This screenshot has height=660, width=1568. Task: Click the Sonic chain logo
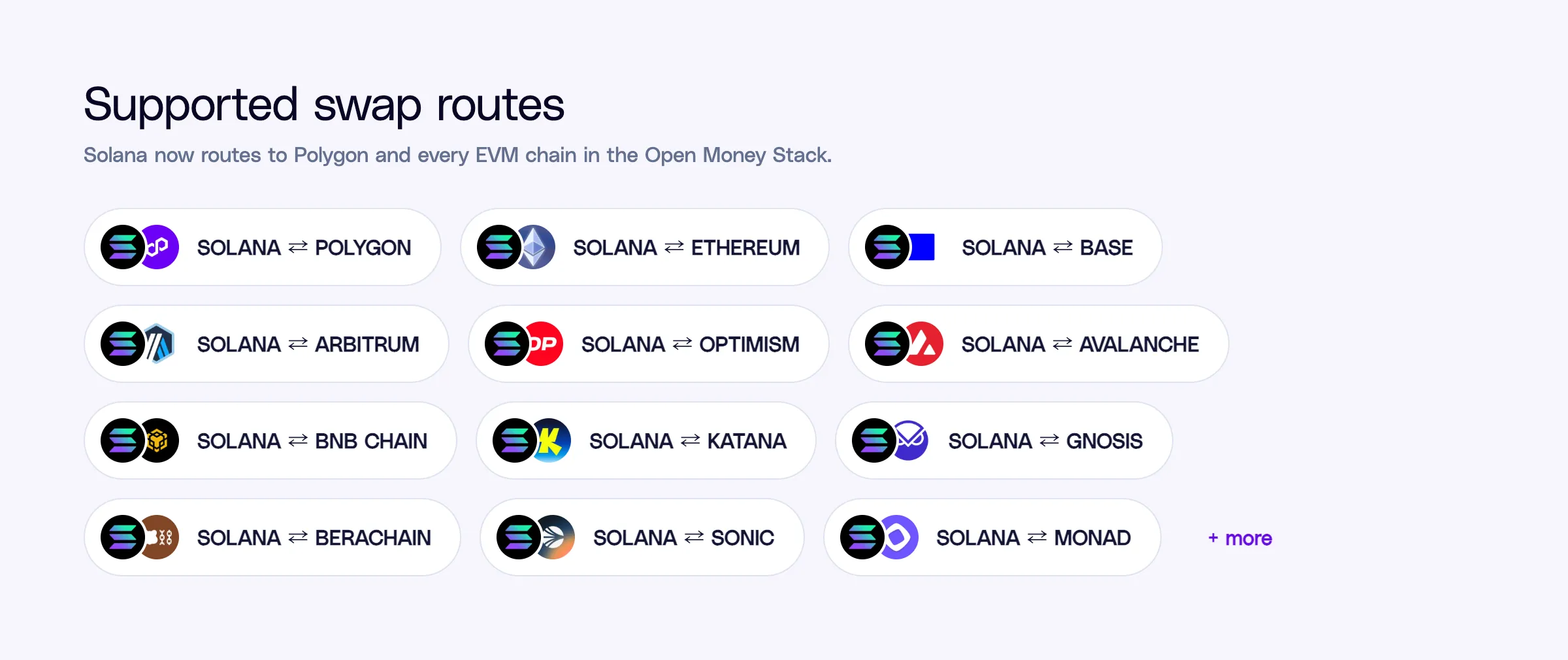click(x=557, y=537)
